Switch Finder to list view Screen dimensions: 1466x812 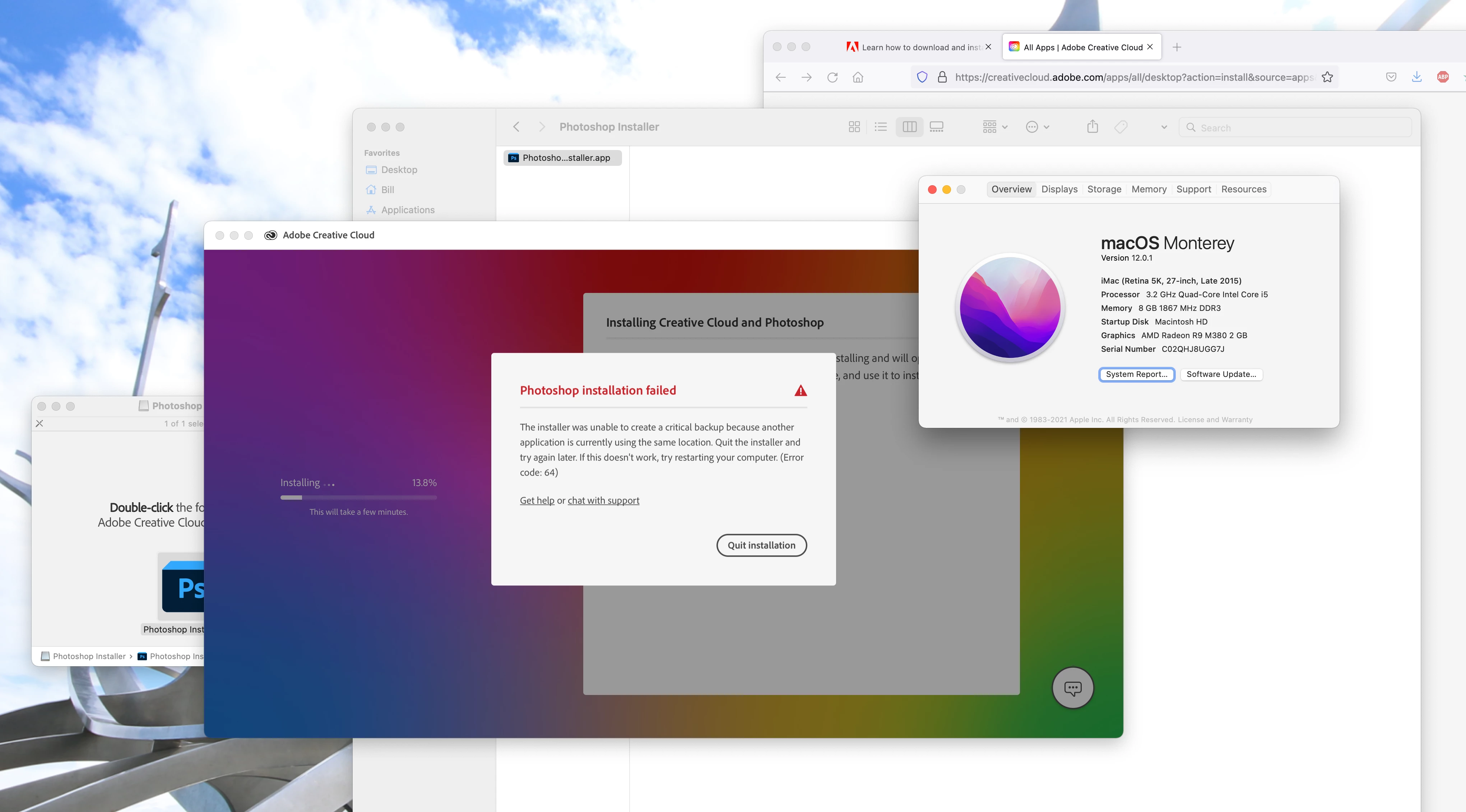(880, 127)
